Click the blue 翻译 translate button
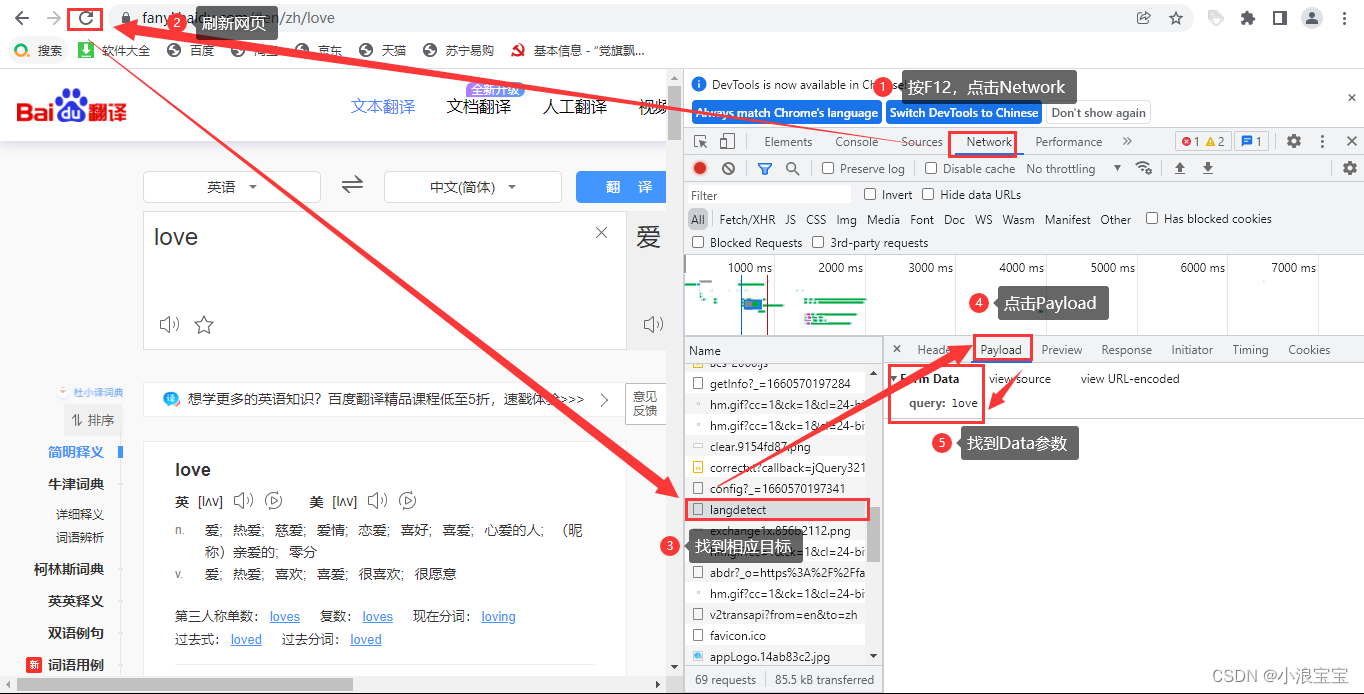 tap(621, 187)
